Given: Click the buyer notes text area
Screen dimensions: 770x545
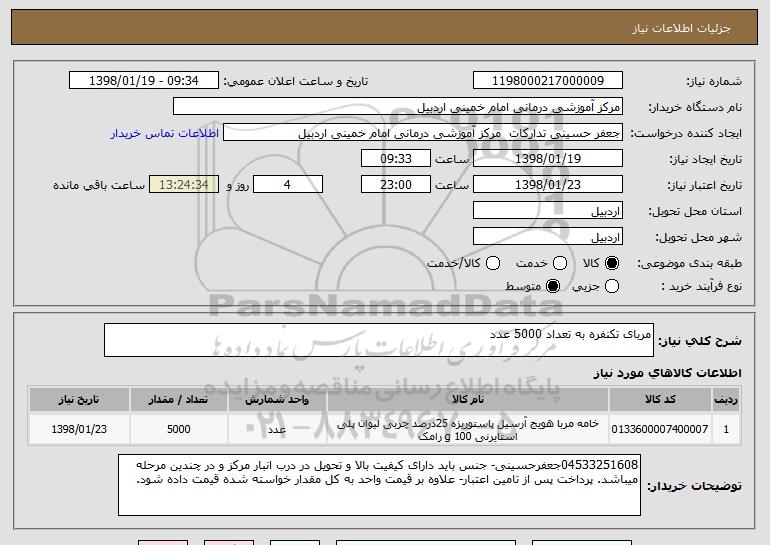Looking at the screenshot, I should click(379, 485).
